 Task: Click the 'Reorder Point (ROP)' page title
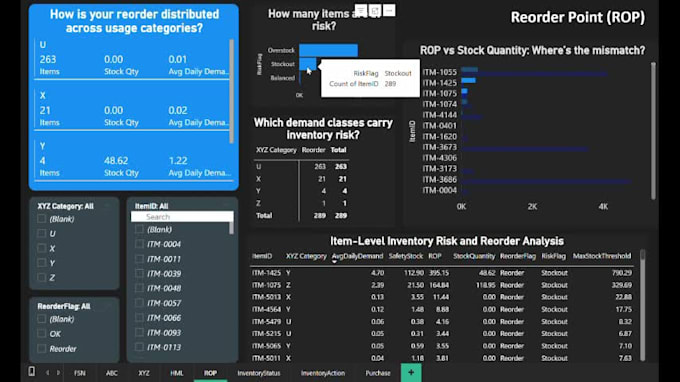(x=578, y=17)
